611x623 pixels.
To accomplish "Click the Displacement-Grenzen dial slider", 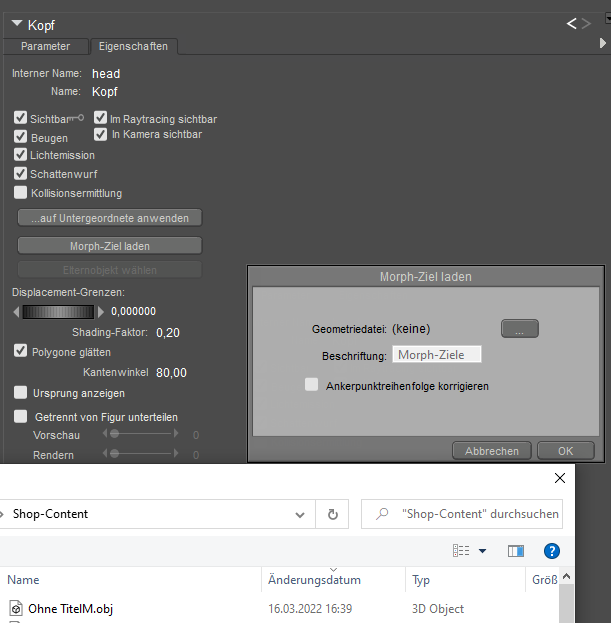I will (x=58, y=312).
